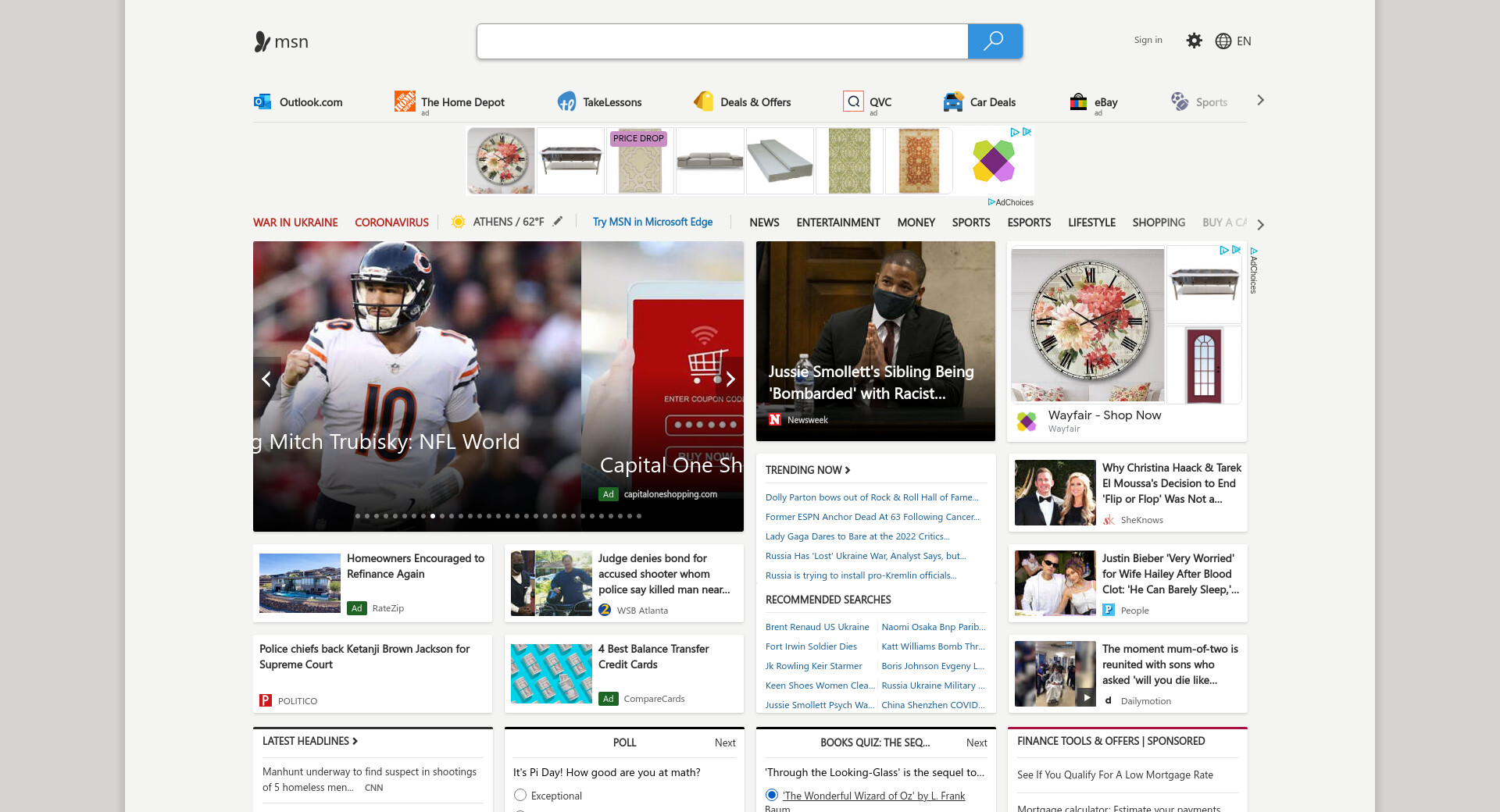This screenshot has width=1500, height=812.
Task: Click the TakeLessons icon
Action: [566, 101]
